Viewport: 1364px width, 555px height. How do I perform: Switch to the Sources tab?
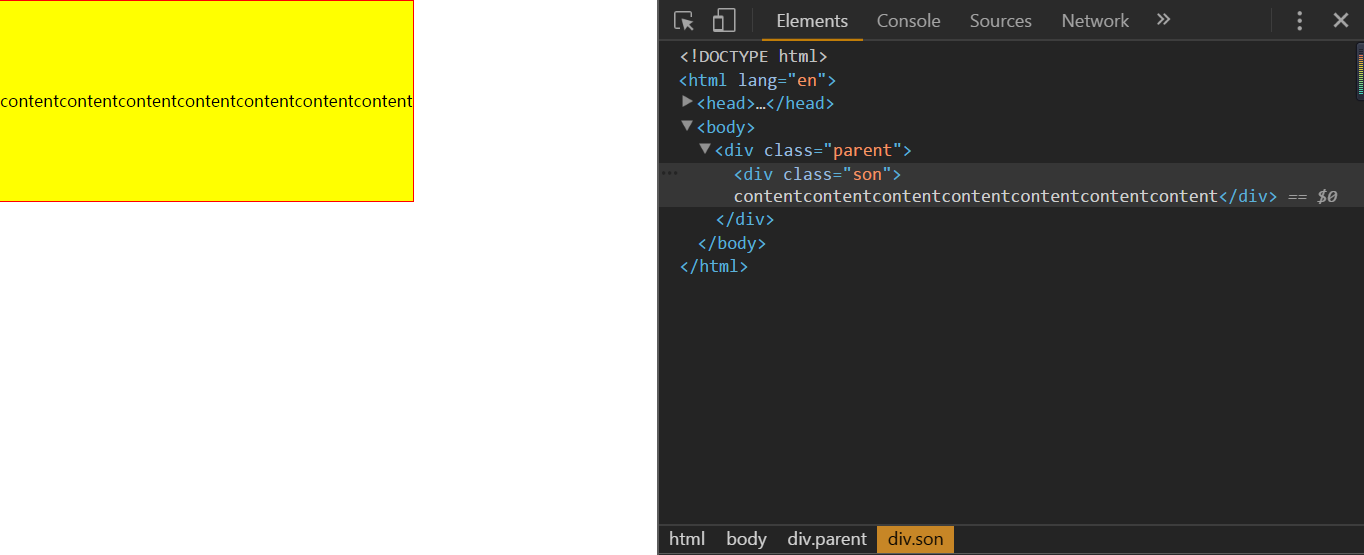click(1000, 21)
